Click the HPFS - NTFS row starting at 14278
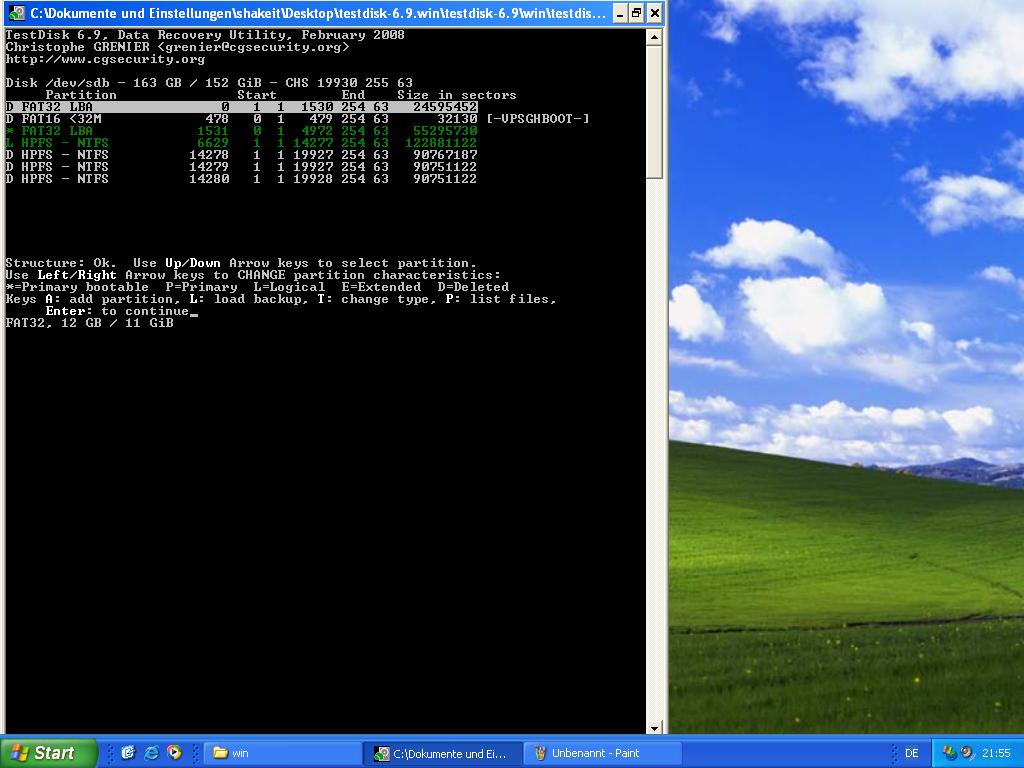Viewport: 1024px width, 768px height. (242, 155)
